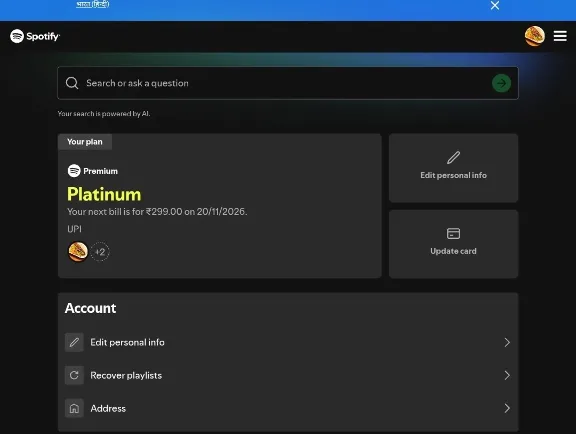This screenshot has height=434, width=576.
Task: Click the Spotify logo
Action: pyautogui.click(x=35, y=36)
